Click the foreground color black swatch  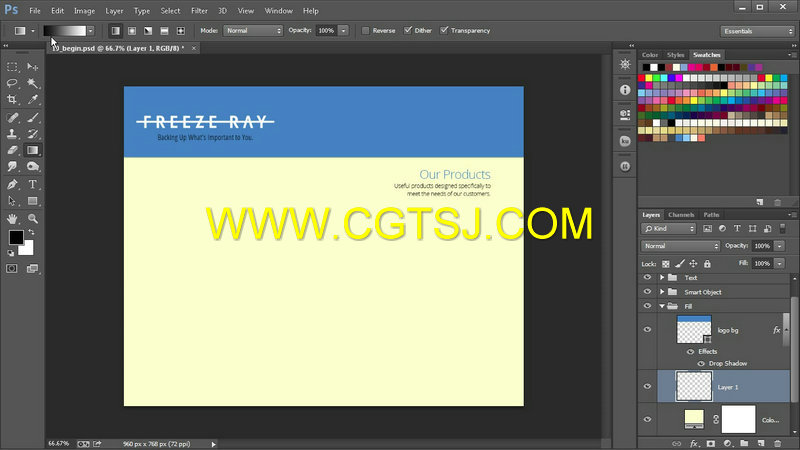click(x=15, y=237)
